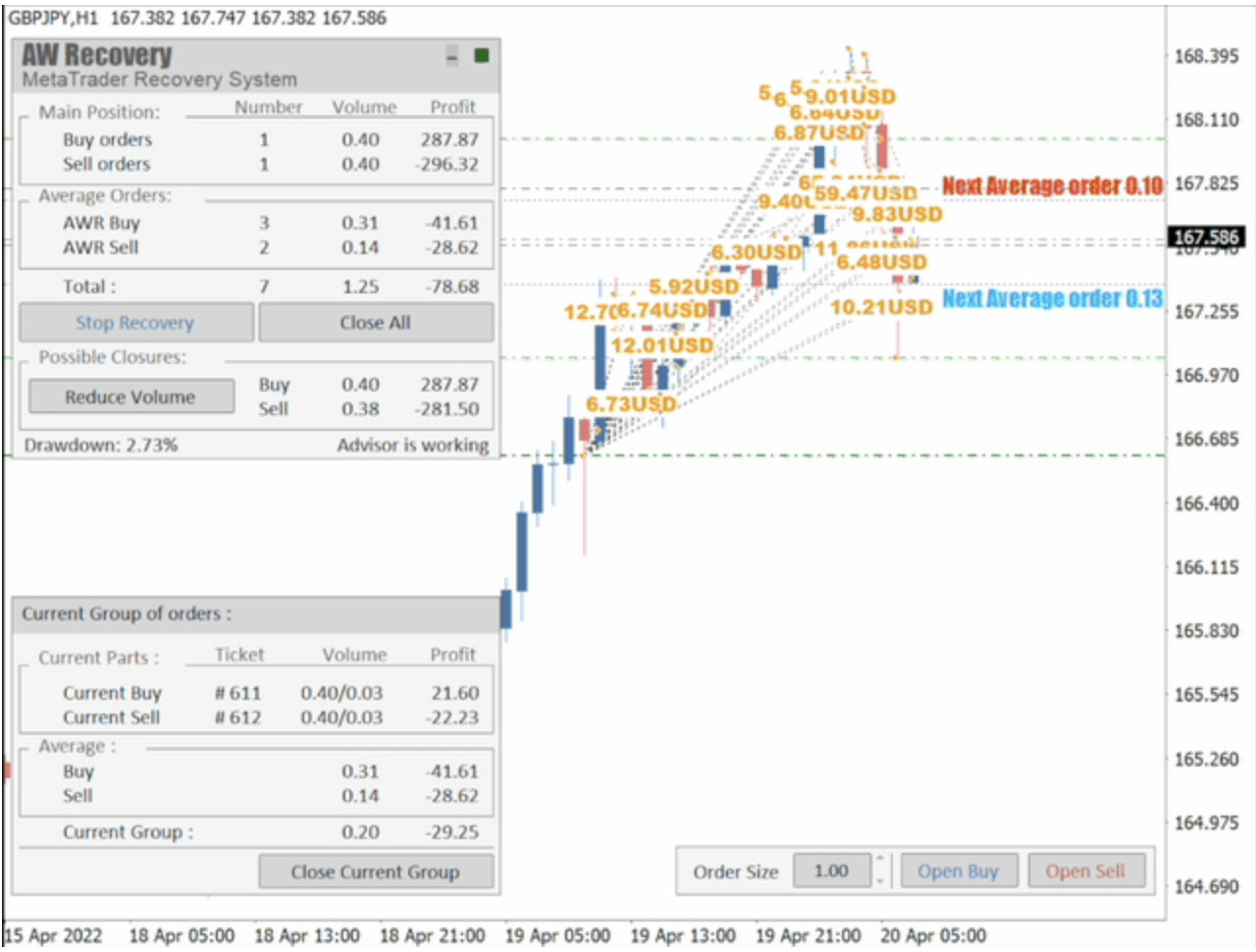The width and height of the screenshot is (1256, 952).
Task: Click ticket #611 in Current Buy row
Action: coord(238,693)
